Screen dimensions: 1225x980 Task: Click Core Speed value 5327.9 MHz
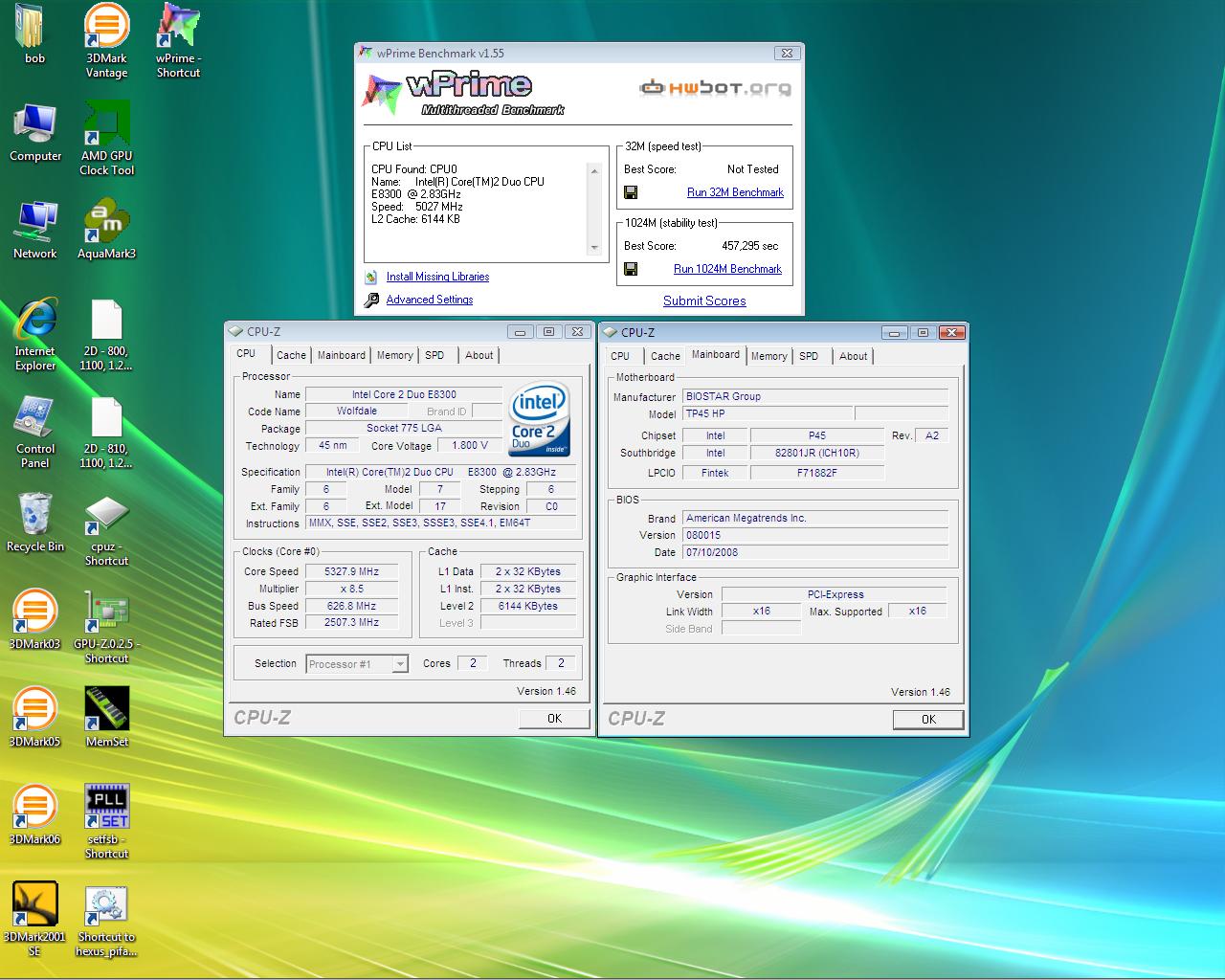(352, 571)
